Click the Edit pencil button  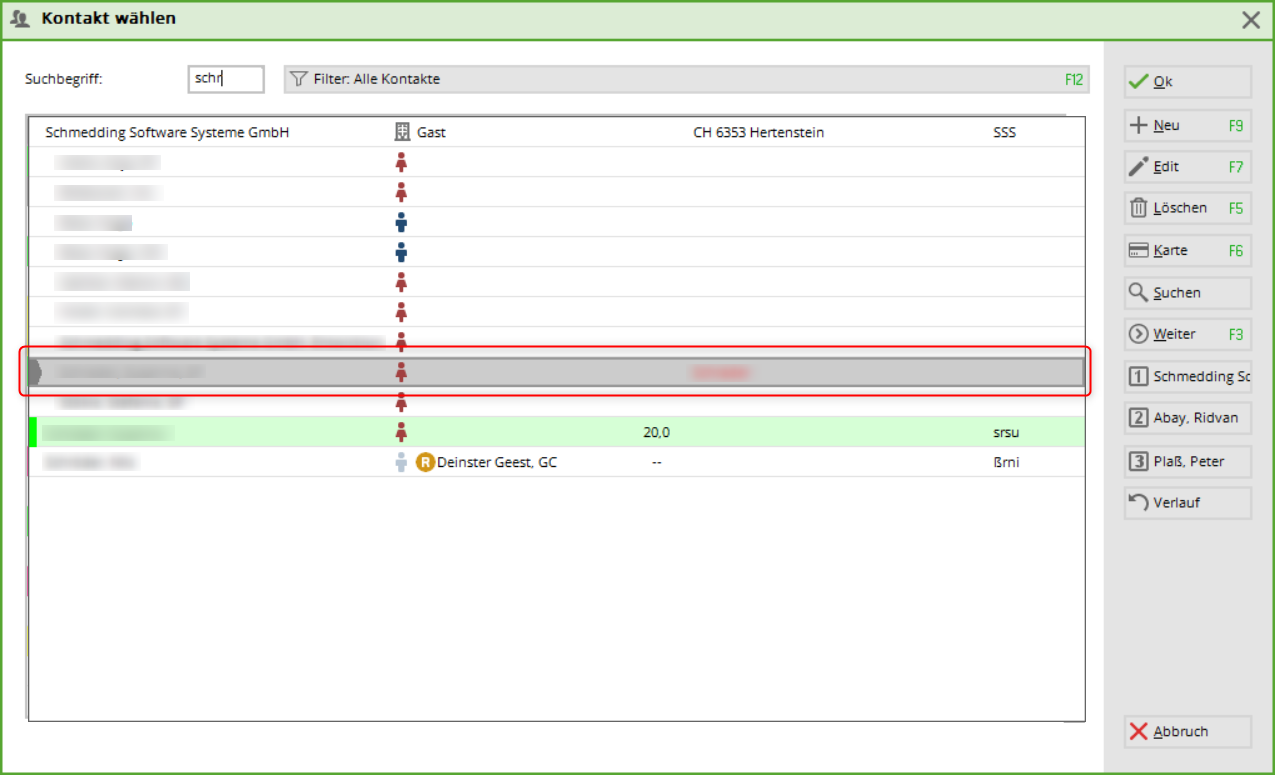click(1187, 167)
